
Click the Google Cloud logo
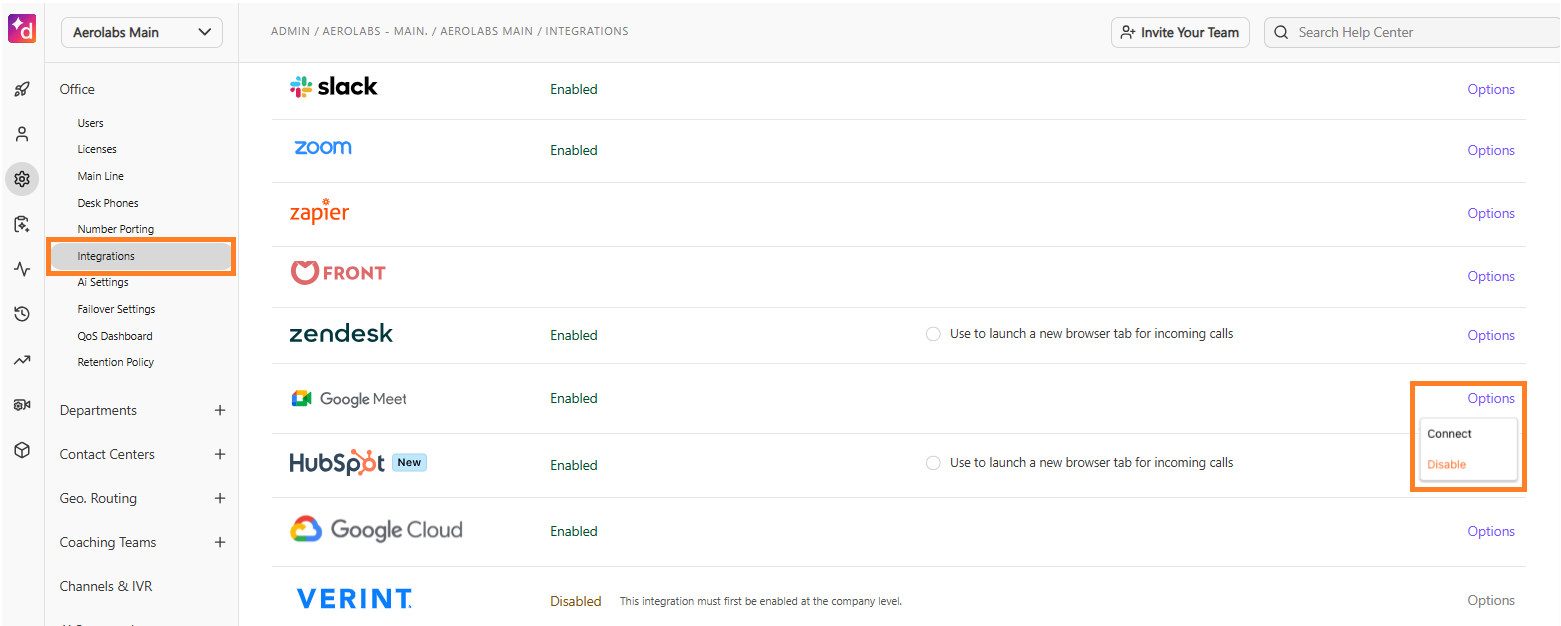click(x=376, y=529)
